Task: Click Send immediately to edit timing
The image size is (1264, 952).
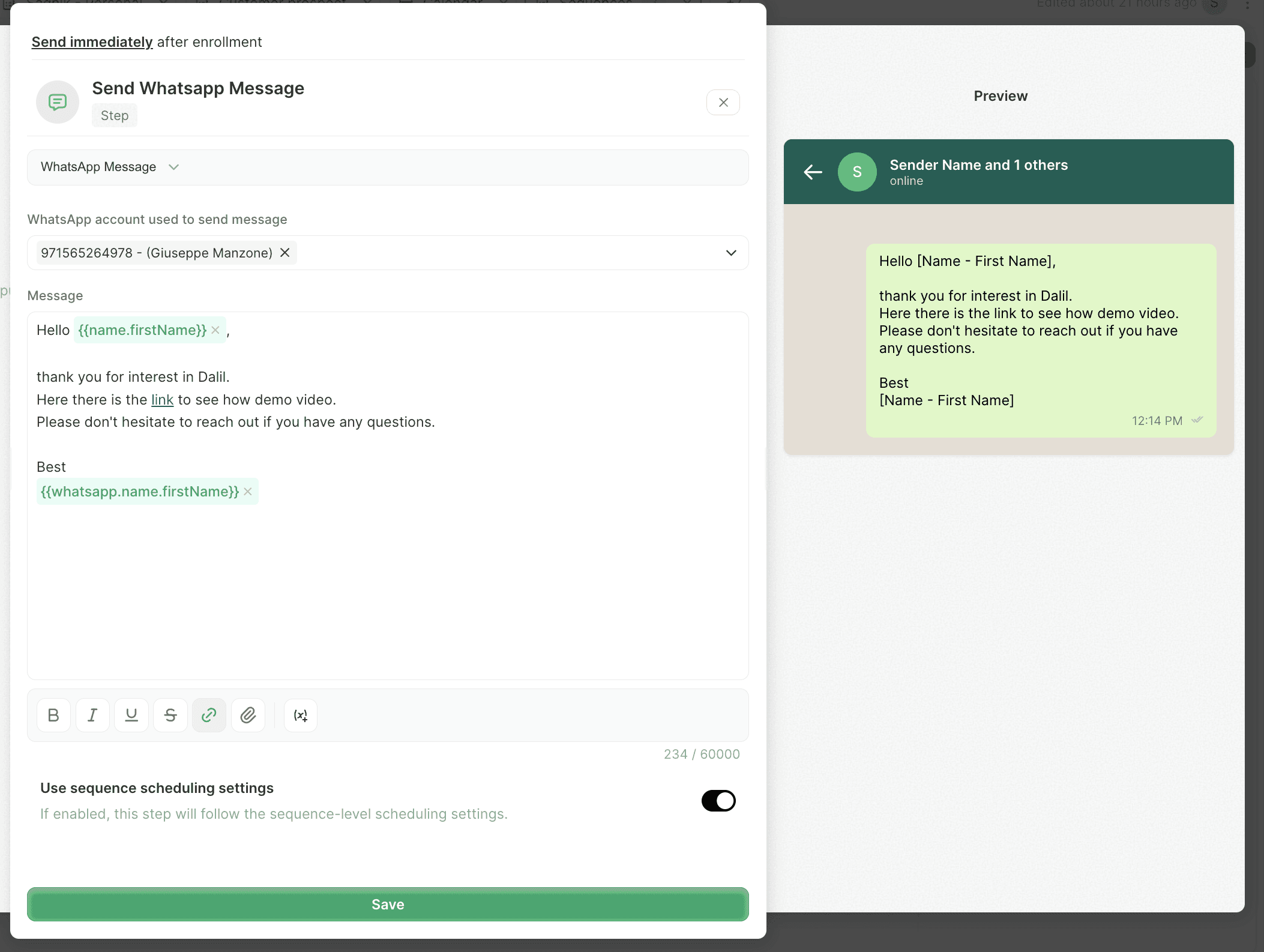Action: [91, 42]
